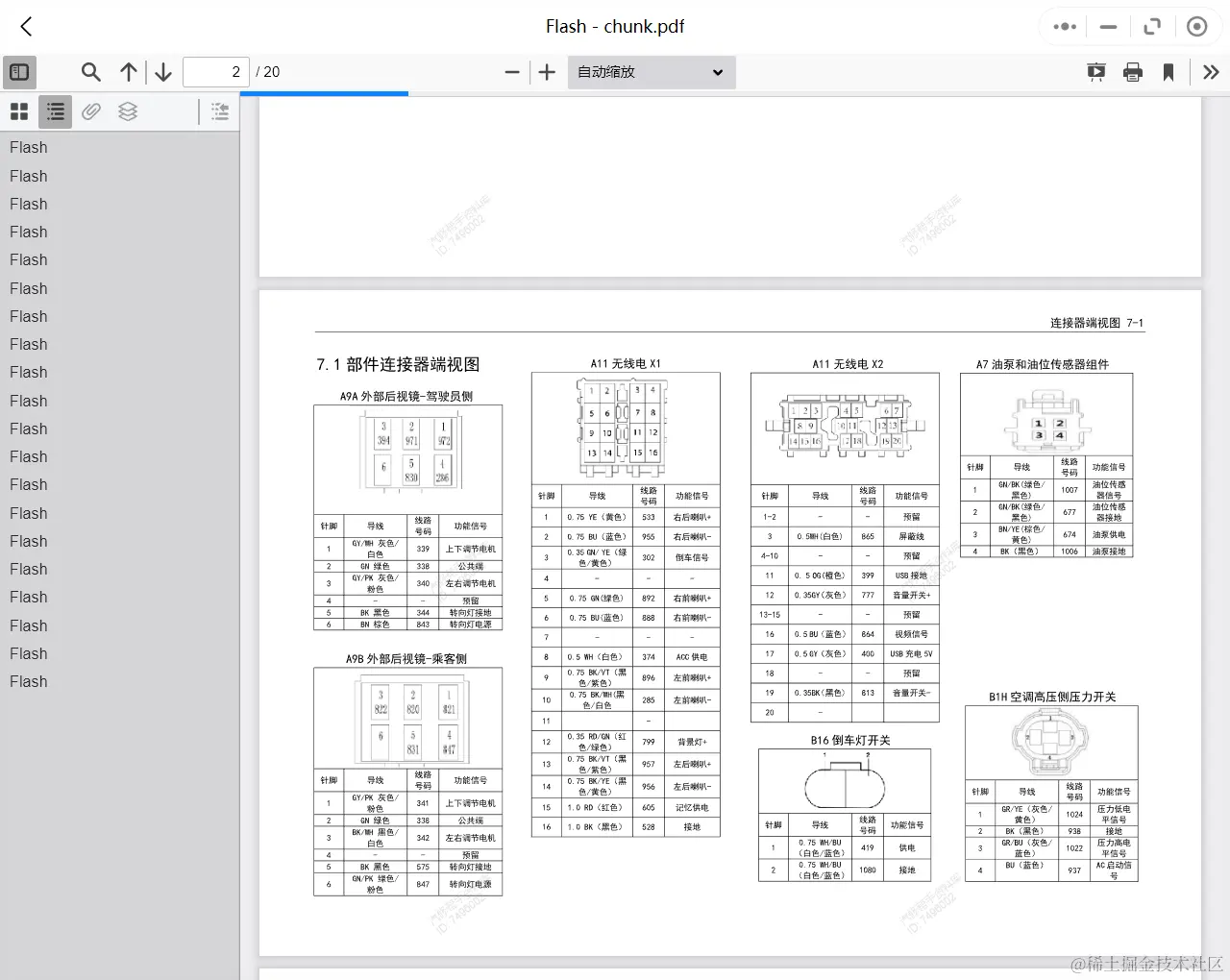Image resolution: width=1230 pixels, height=980 pixels.
Task: Add a bookmark for this document
Action: coord(1168,72)
